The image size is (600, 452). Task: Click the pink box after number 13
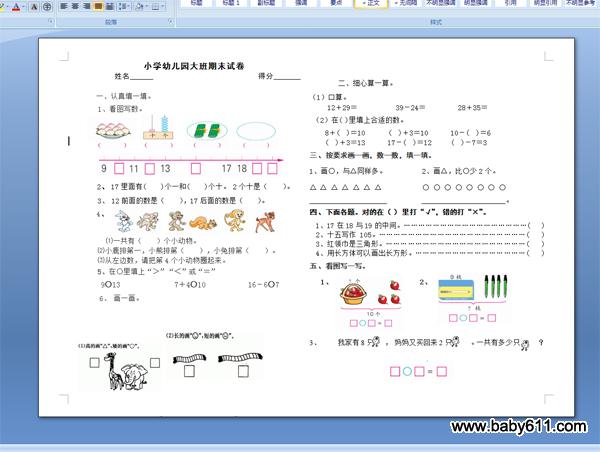pos(196,168)
